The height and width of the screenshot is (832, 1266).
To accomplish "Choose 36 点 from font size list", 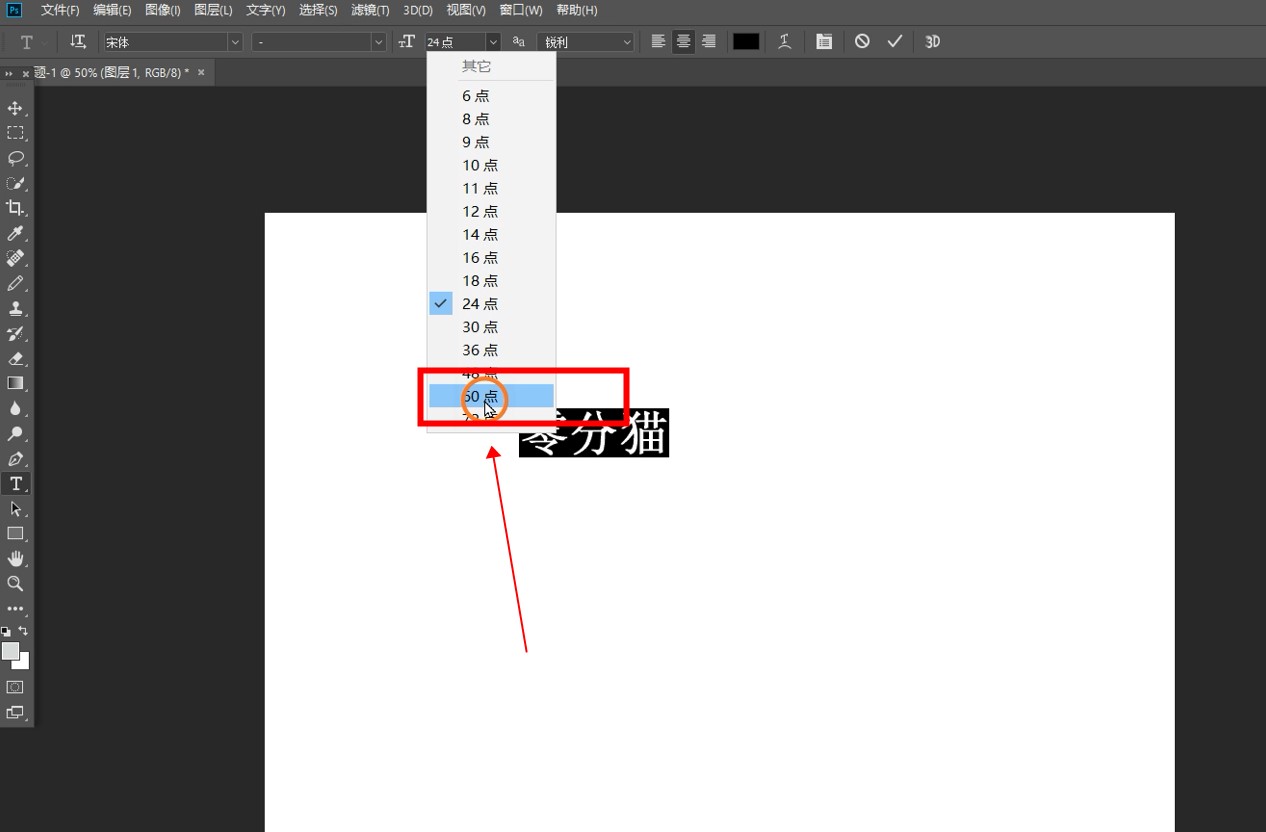I will point(480,350).
